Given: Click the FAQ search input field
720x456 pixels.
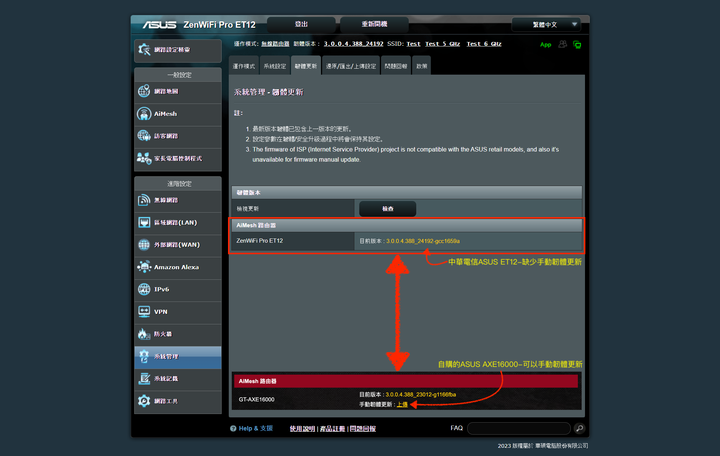Looking at the screenshot, I should click(x=519, y=428).
